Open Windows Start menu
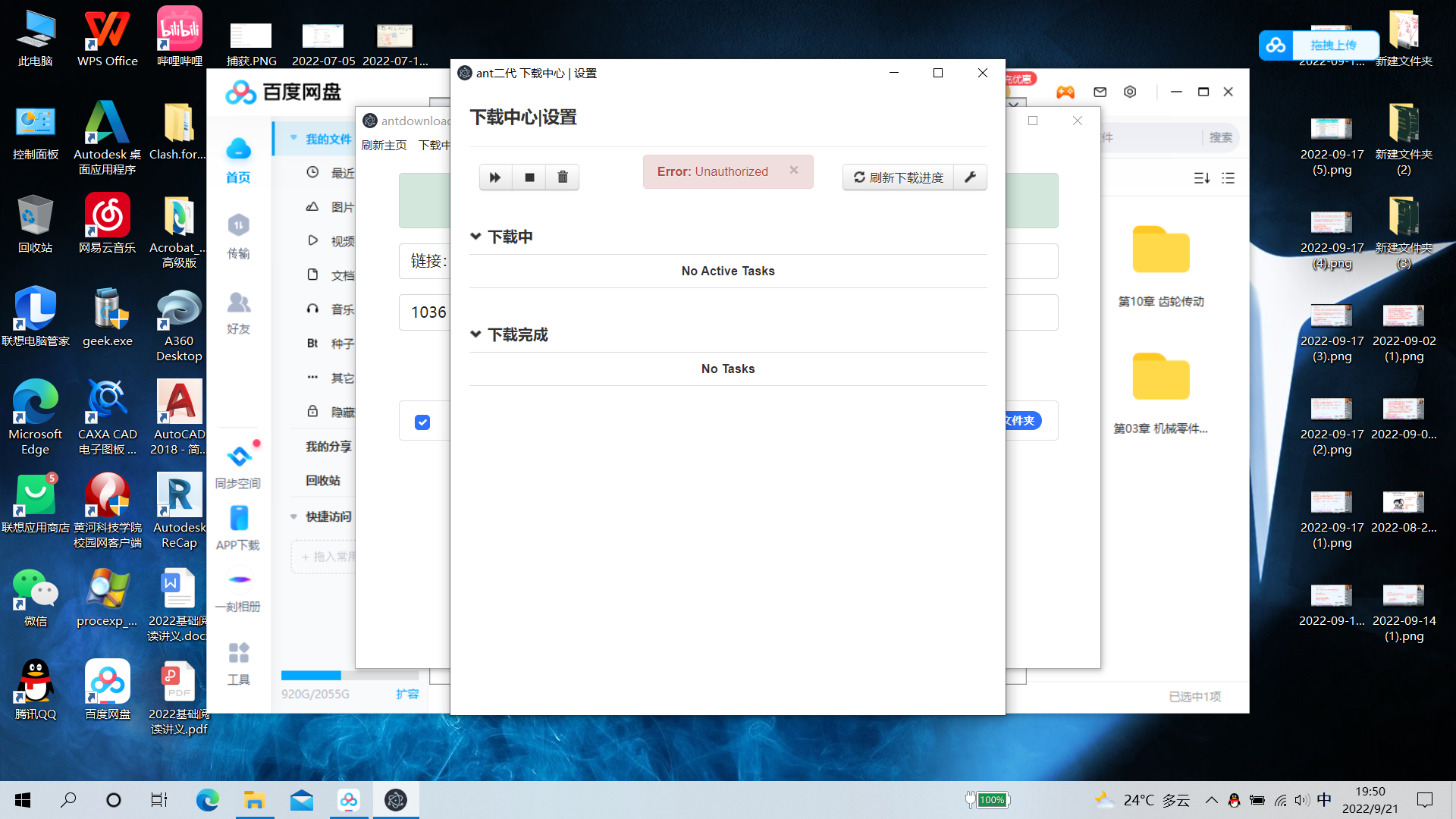The width and height of the screenshot is (1456, 819). point(23,800)
